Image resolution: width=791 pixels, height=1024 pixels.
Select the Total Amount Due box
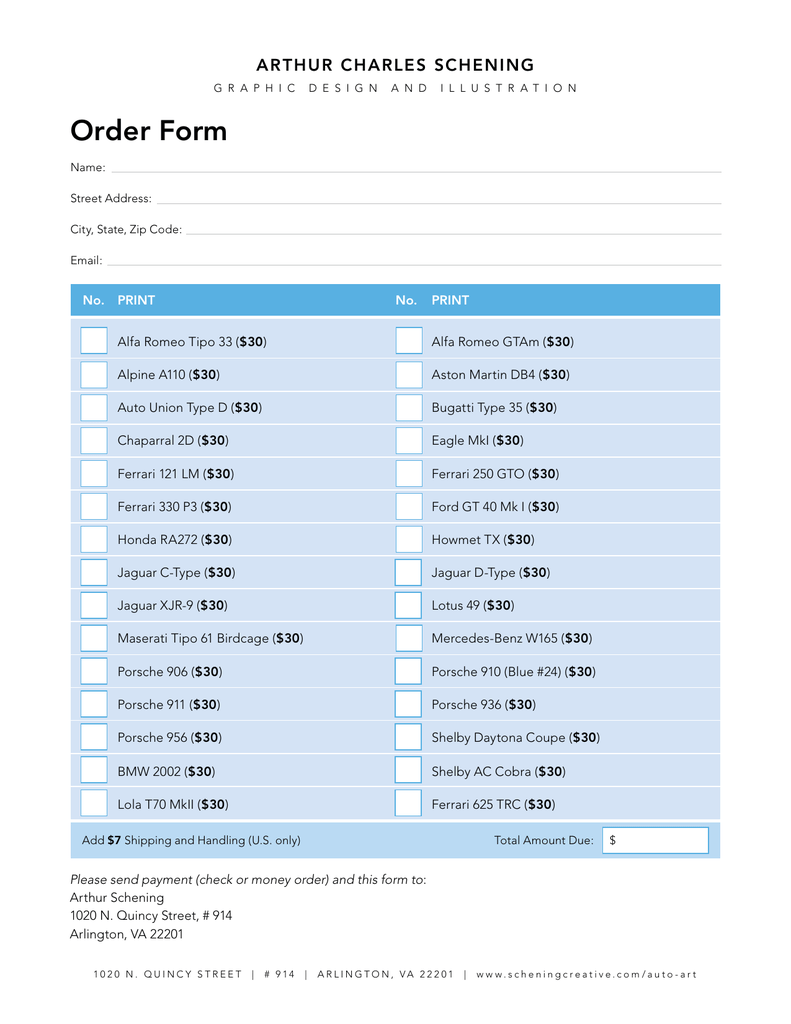[x=655, y=840]
